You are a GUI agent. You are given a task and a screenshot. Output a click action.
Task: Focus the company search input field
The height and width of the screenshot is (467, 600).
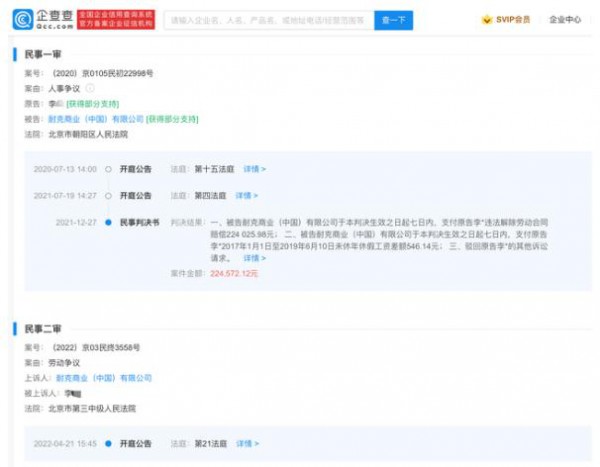[x=269, y=20]
